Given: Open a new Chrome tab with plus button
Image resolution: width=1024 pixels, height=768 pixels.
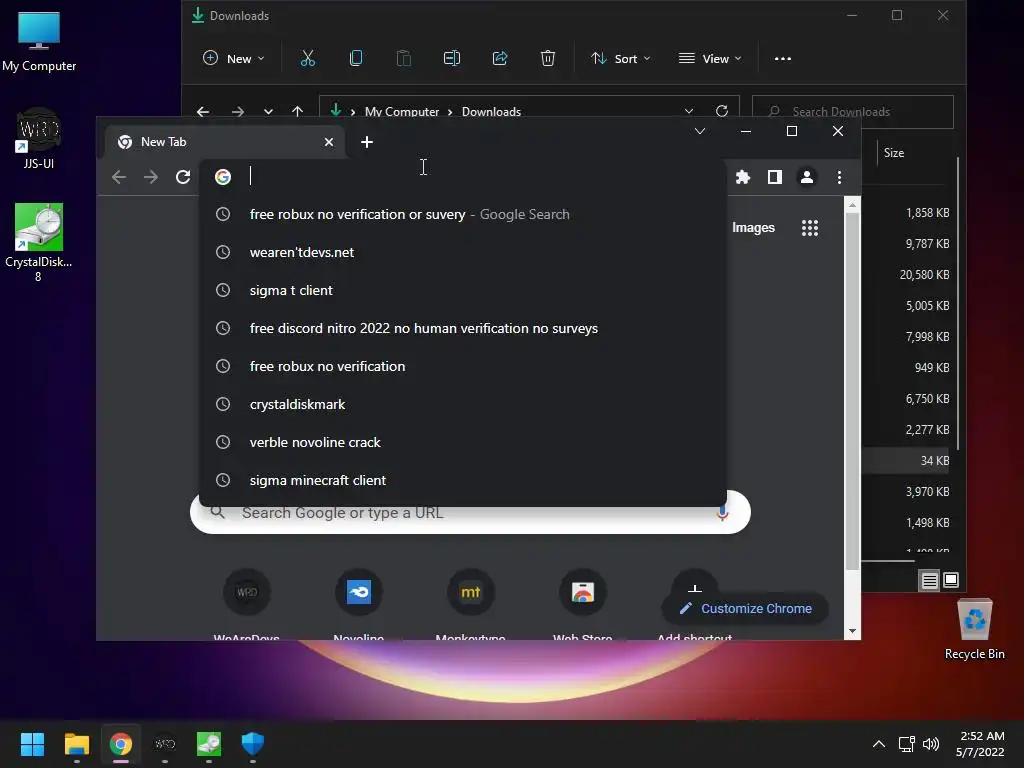Looking at the screenshot, I should (x=367, y=142).
